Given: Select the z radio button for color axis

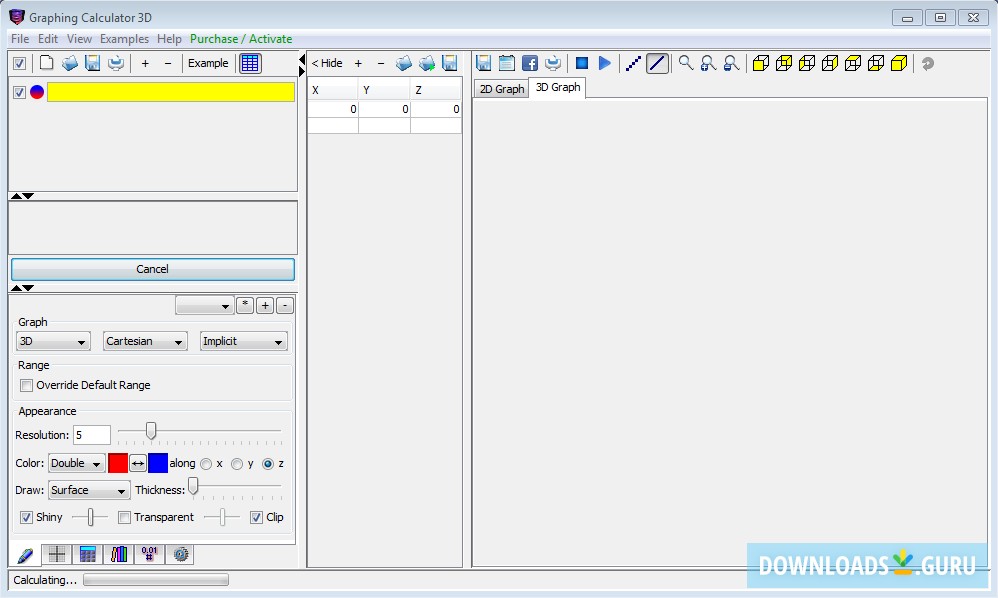Looking at the screenshot, I should click(268, 464).
